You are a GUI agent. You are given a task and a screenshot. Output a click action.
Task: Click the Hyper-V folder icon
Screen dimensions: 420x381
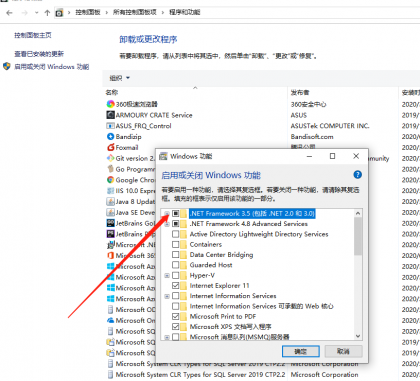[x=183, y=275]
